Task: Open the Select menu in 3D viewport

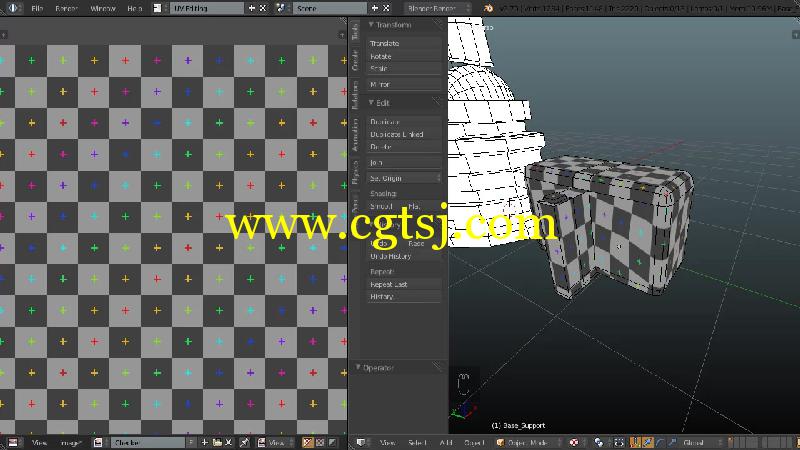Action: (x=417, y=443)
